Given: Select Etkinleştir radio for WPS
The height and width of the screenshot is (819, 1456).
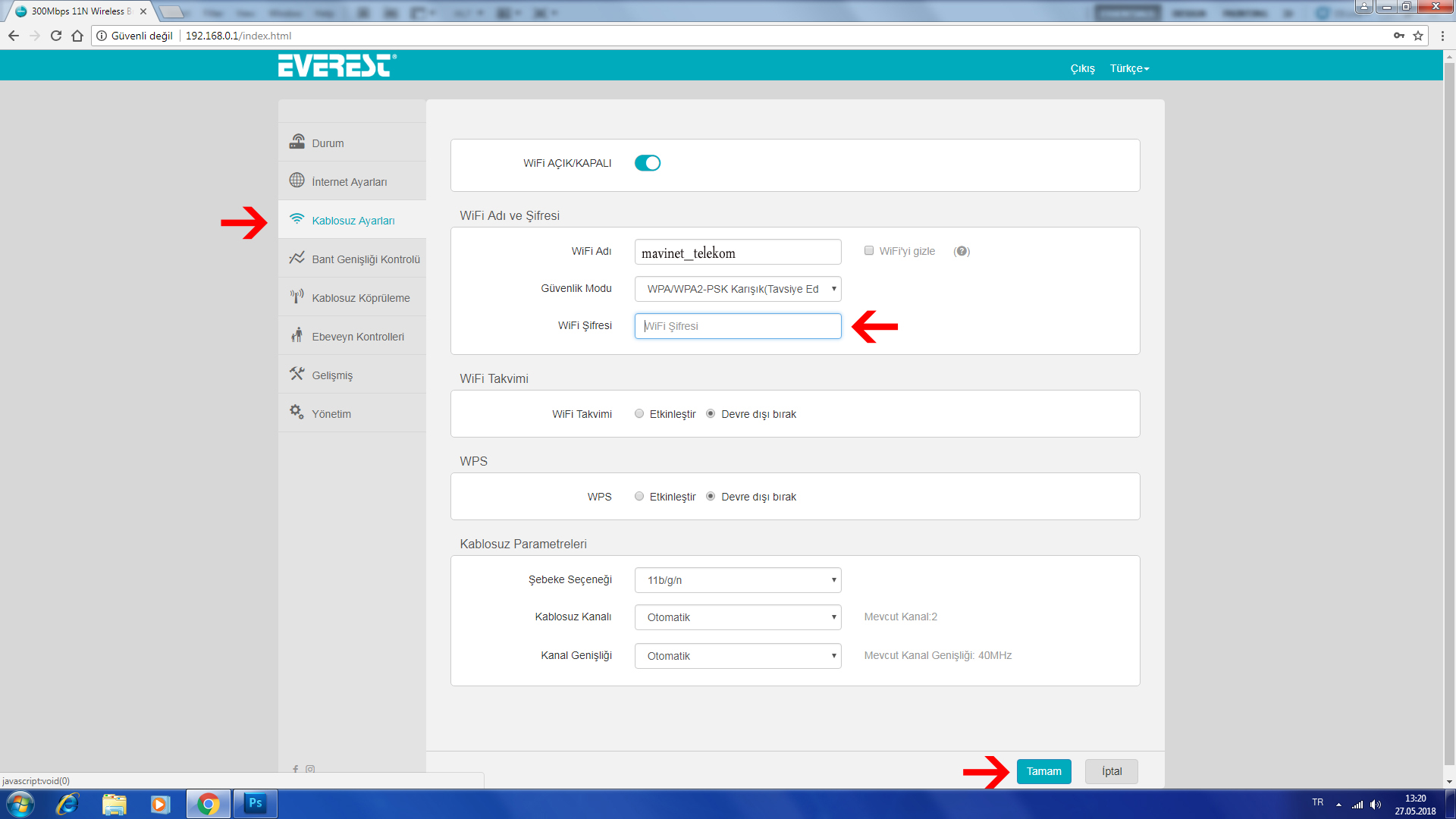Looking at the screenshot, I should [639, 497].
